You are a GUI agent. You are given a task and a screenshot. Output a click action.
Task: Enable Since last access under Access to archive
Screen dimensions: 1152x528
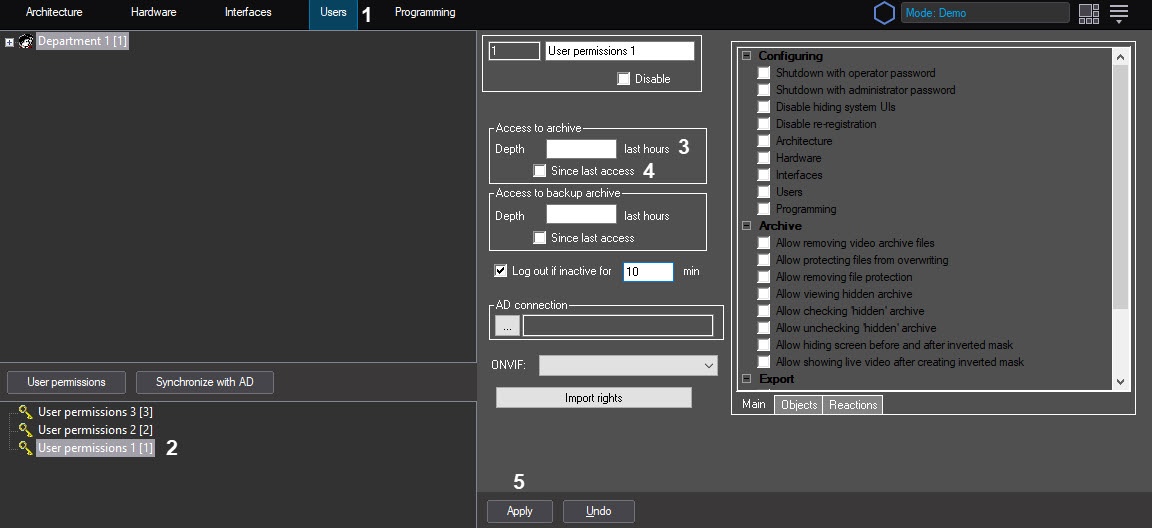click(540, 171)
